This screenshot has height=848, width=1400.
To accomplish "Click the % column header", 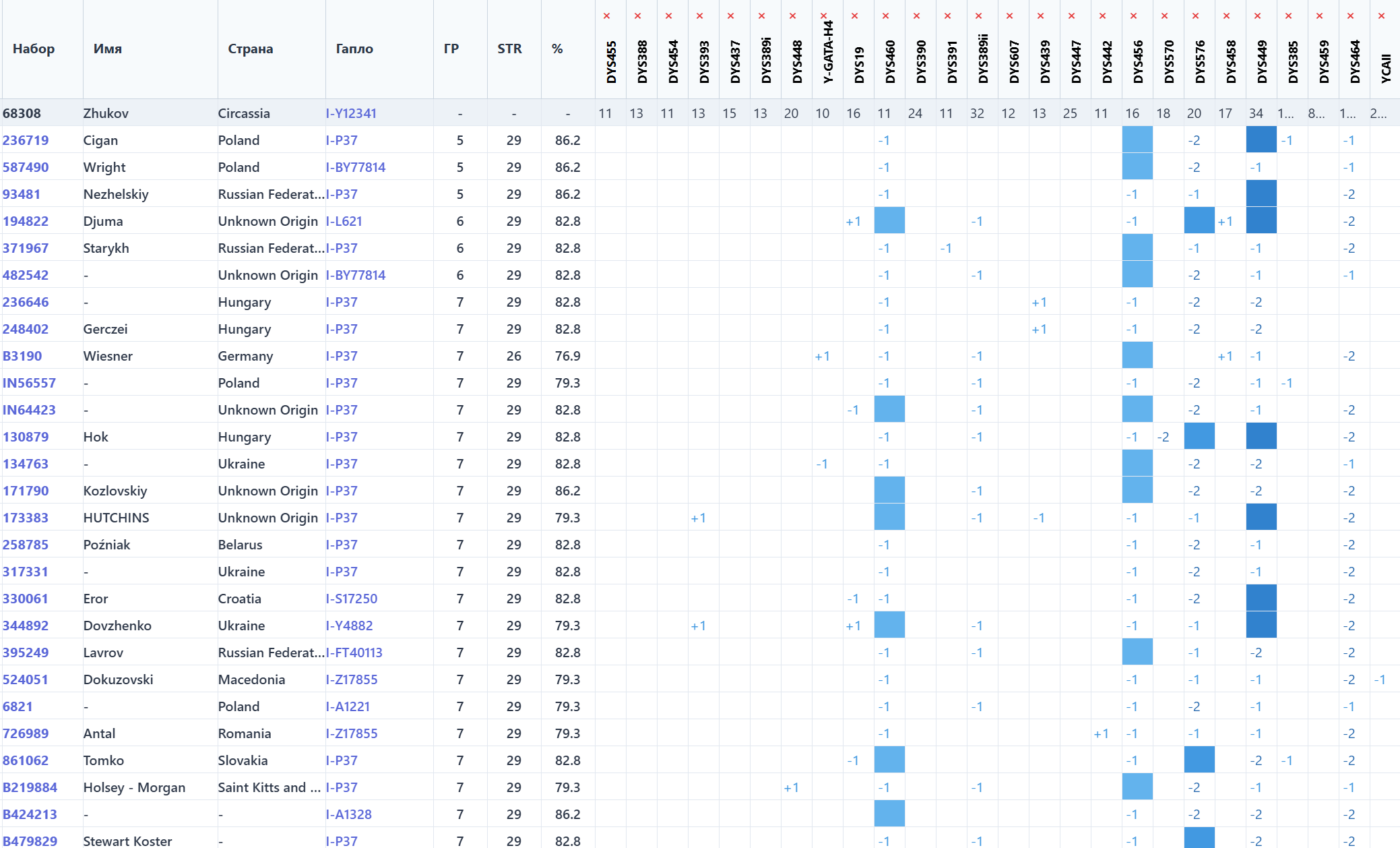I will tap(556, 49).
